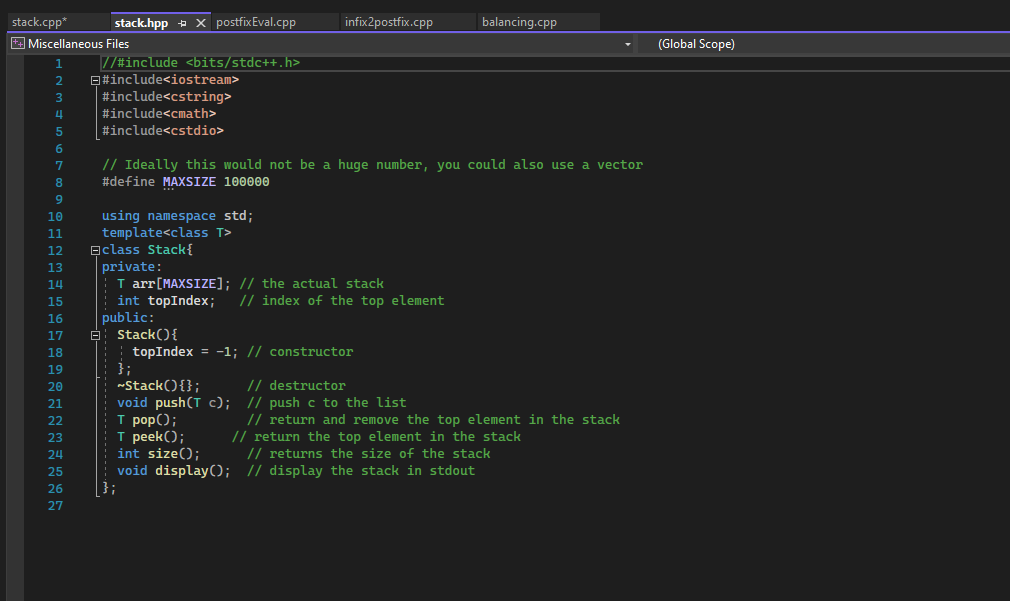Open the Miscellaneous Files dropdown
Image resolution: width=1010 pixels, height=601 pixels.
coord(627,43)
